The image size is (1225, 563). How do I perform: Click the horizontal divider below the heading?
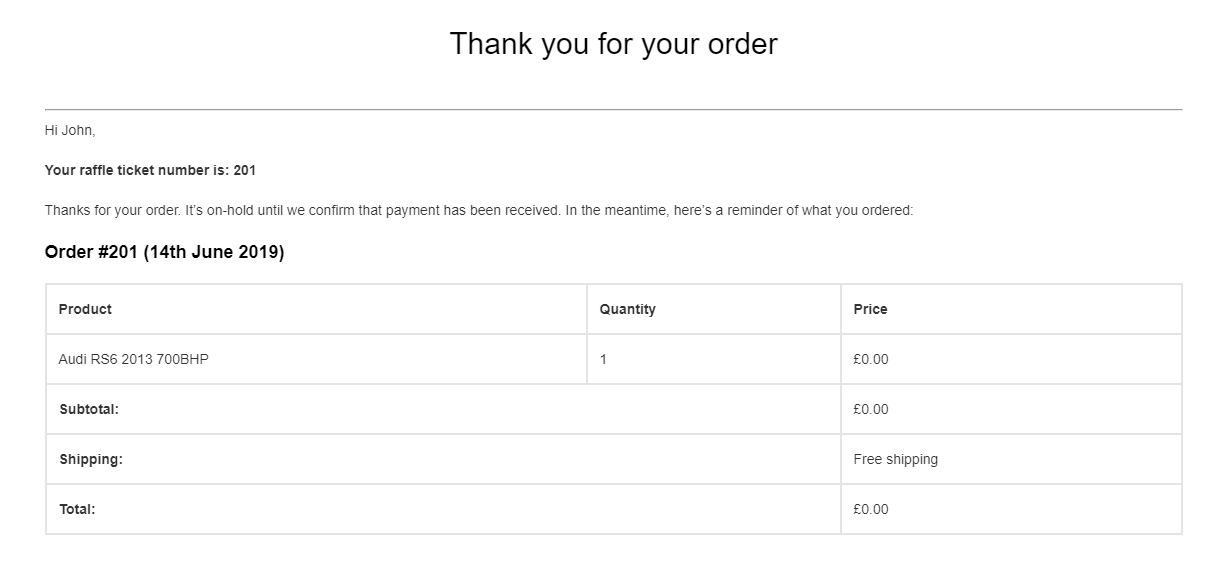[x=613, y=109]
